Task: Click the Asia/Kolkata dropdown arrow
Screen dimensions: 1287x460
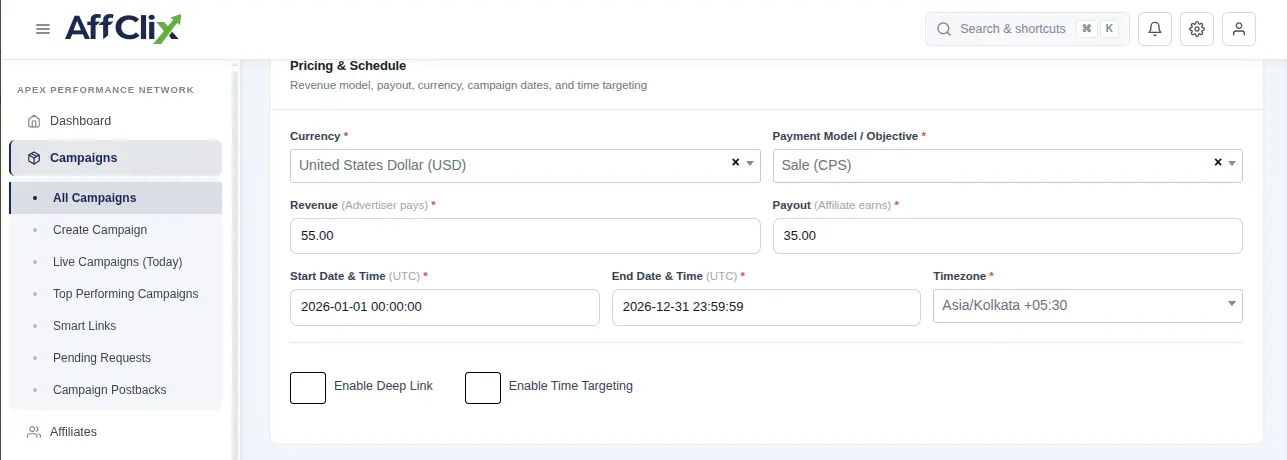Action: 1232,304
